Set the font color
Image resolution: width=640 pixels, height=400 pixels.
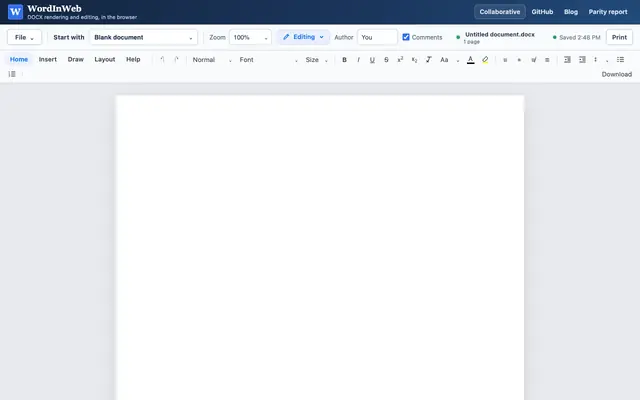tap(471, 60)
